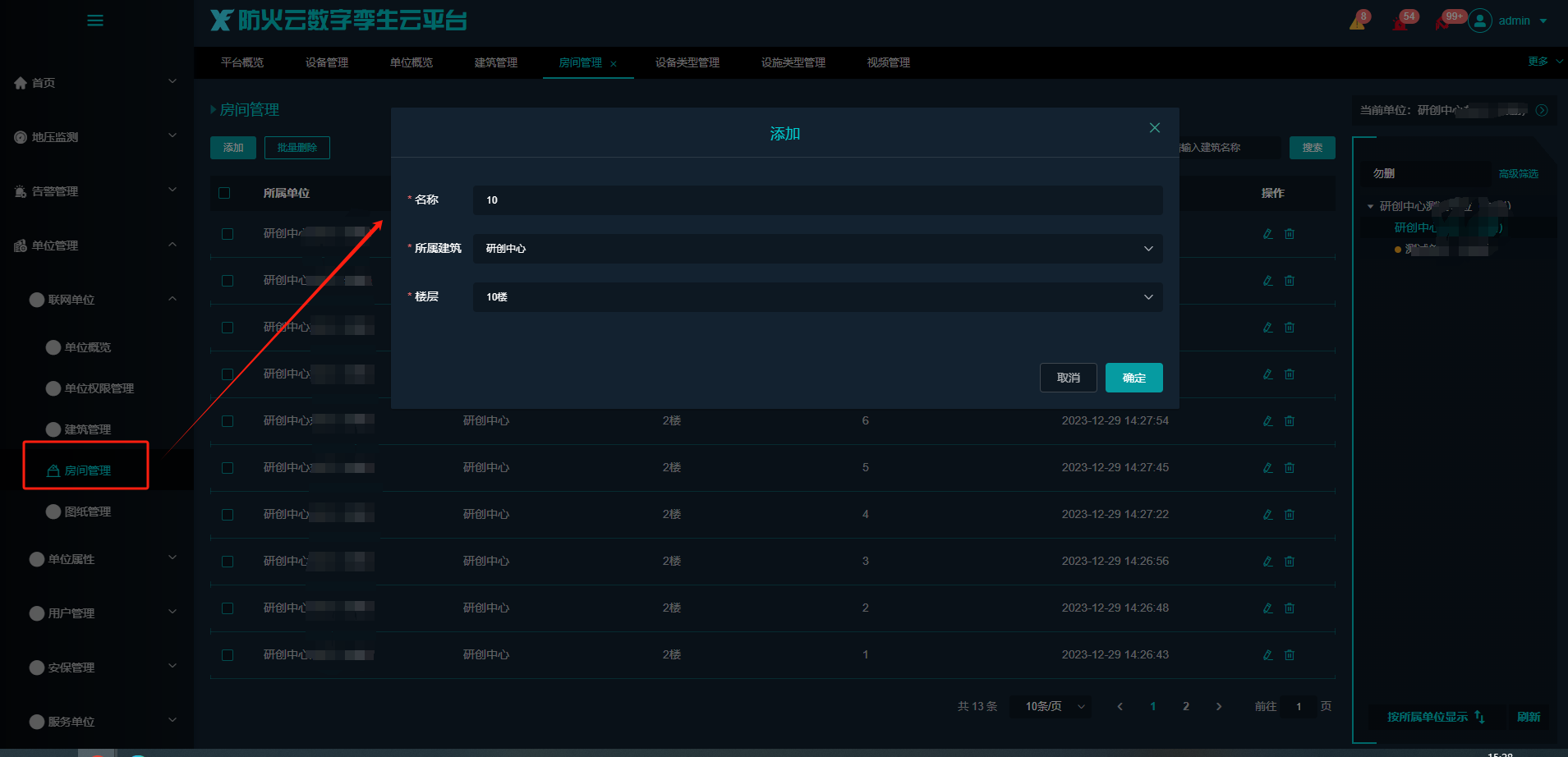Viewport: 1568px width, 757px height.
Task: Click the admin user avatar icon
Action: (1480, 21)
